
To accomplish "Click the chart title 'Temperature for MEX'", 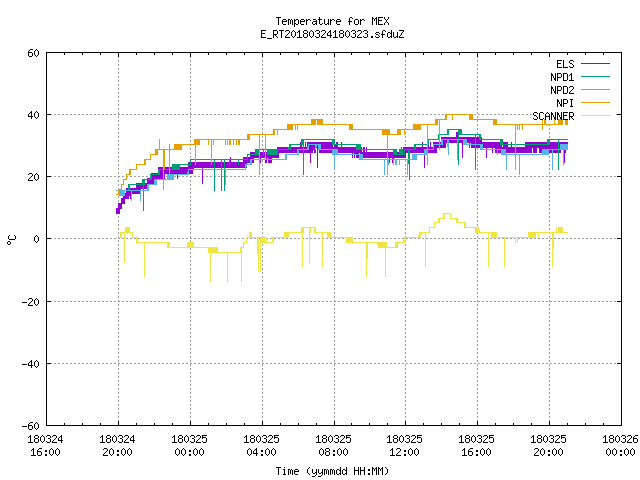I will tap(332, 21).
